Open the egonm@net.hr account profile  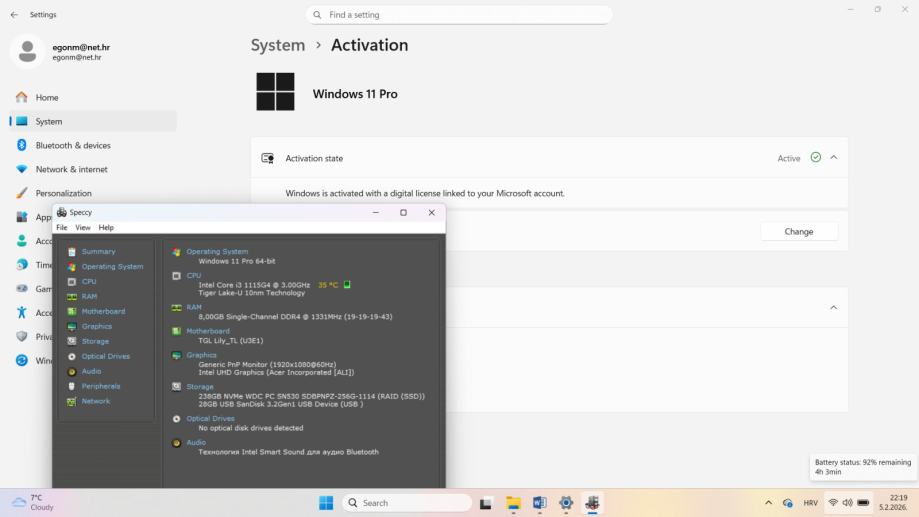coord(61,52)
